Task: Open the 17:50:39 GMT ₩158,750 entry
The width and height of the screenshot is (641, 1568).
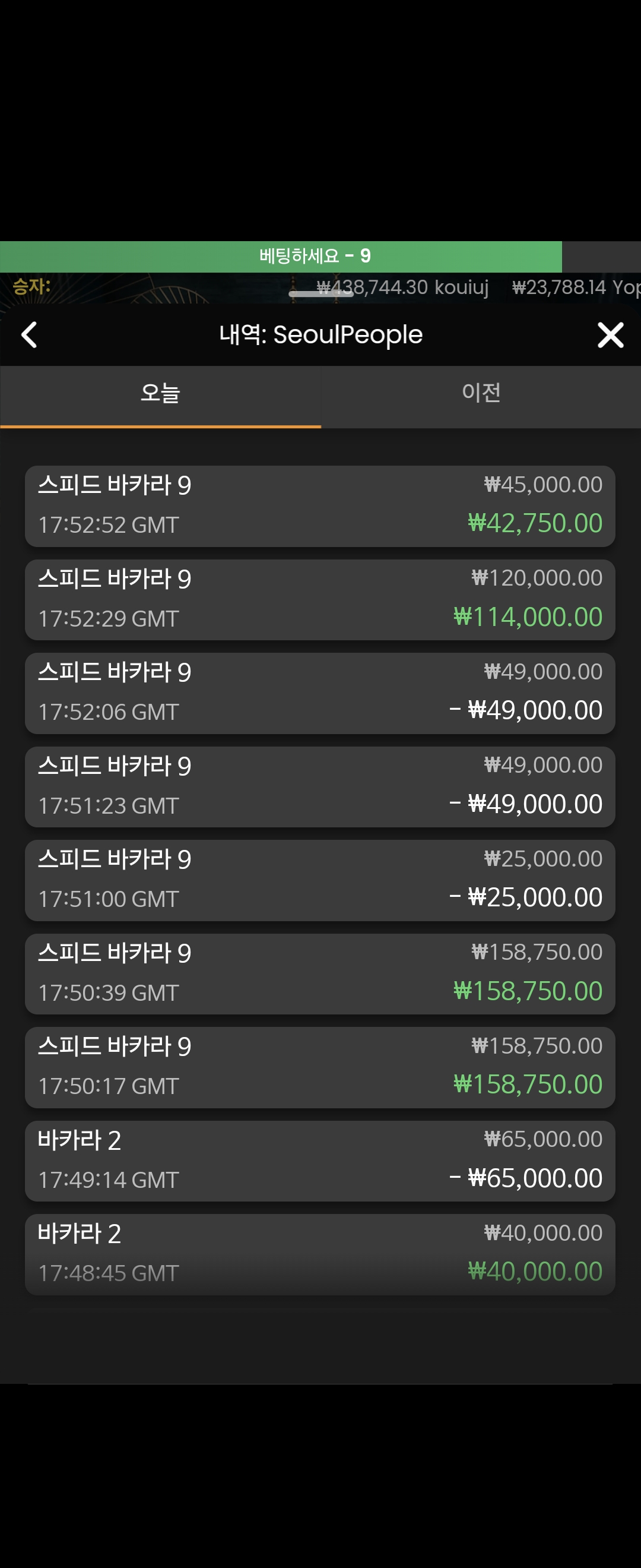Action: 320,974
